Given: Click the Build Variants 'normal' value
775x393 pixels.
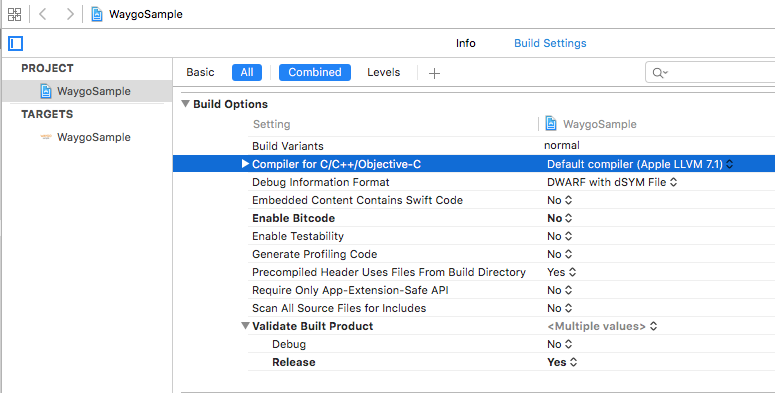Looking at the screenshot, I should coord(561,145).
